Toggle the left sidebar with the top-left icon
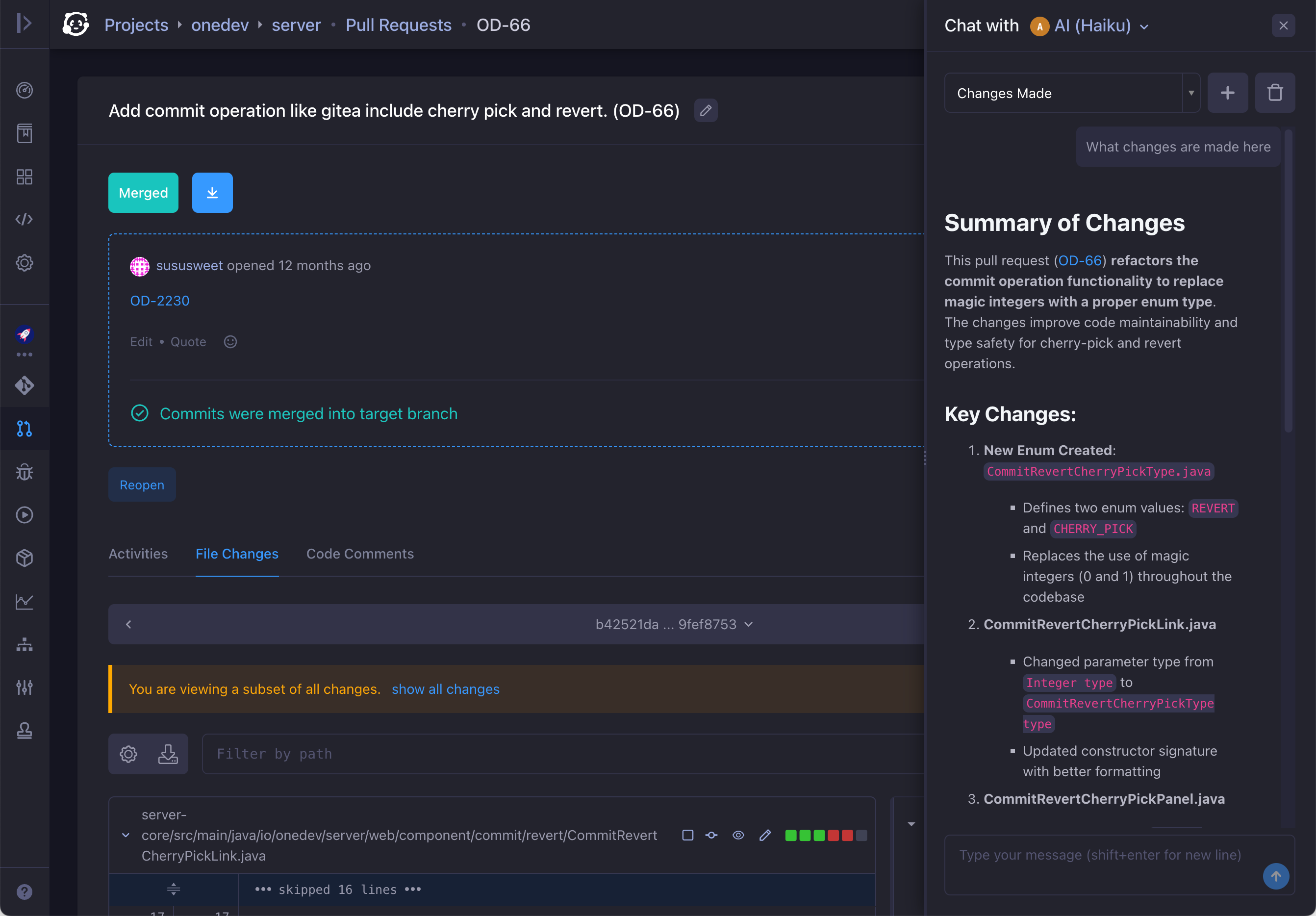The height and width of the screenshot is (916, 1316). tap(24, 24)
